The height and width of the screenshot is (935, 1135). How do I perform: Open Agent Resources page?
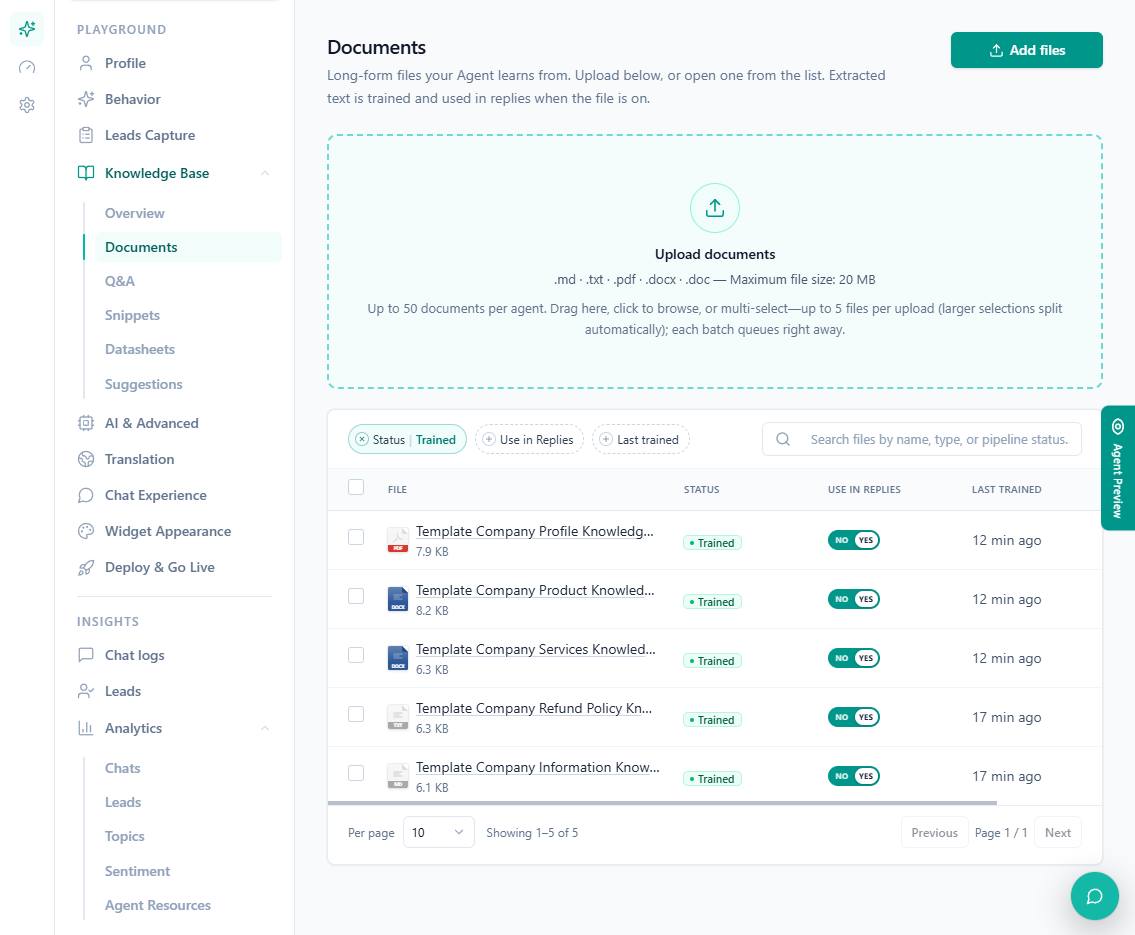(158, 905)
